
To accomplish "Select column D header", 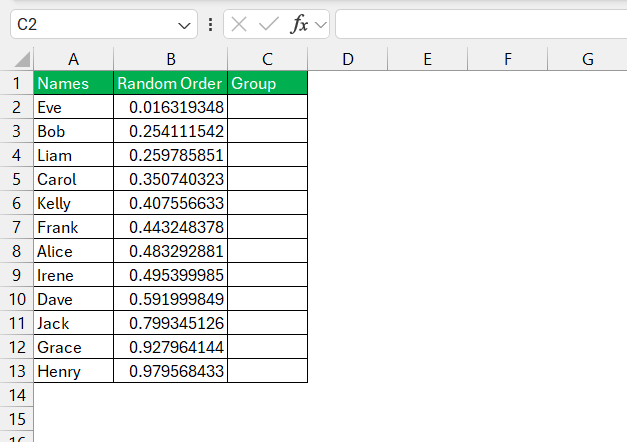I will [347, 59].
